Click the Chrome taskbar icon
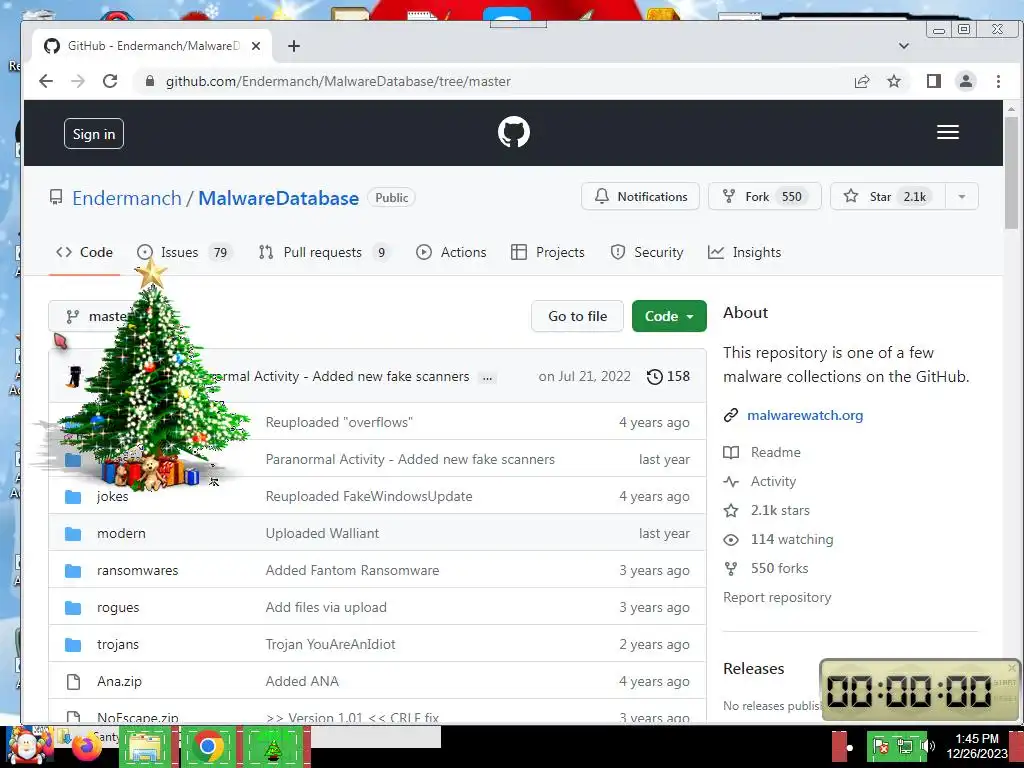1024x768 pixels. click(x=208, y=746)
